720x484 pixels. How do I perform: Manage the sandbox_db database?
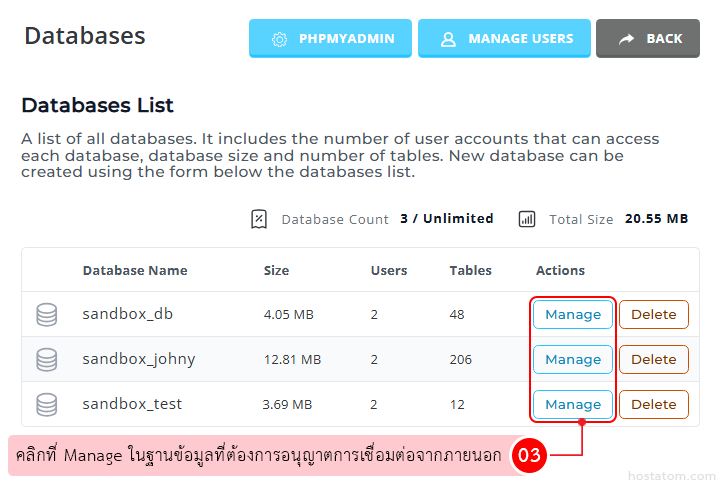572,314
